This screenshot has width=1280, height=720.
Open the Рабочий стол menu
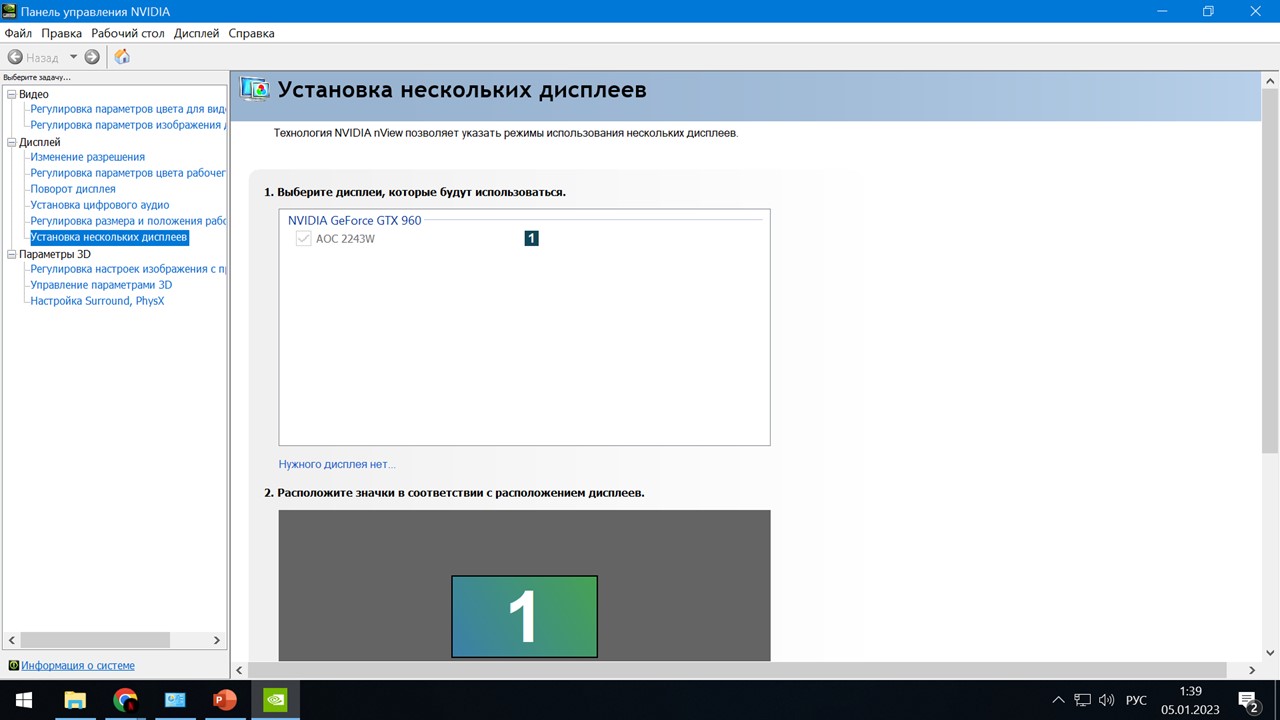[x=127, y=33]
